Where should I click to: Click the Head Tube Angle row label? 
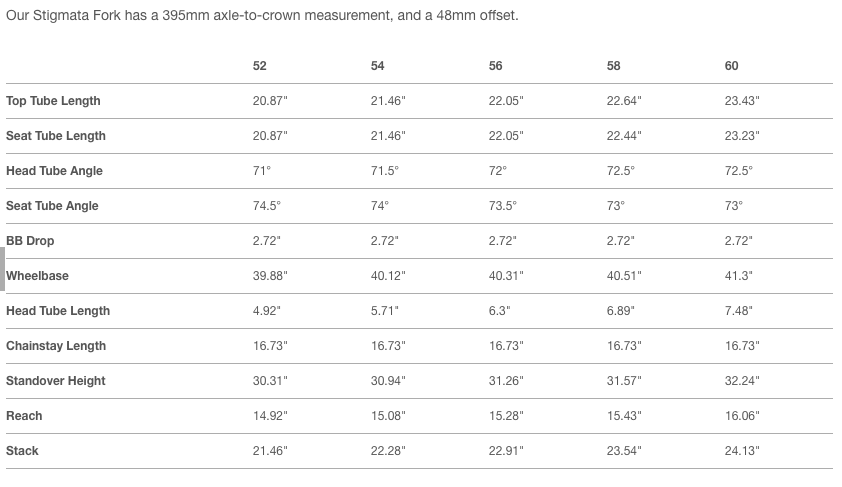(54, 171)
